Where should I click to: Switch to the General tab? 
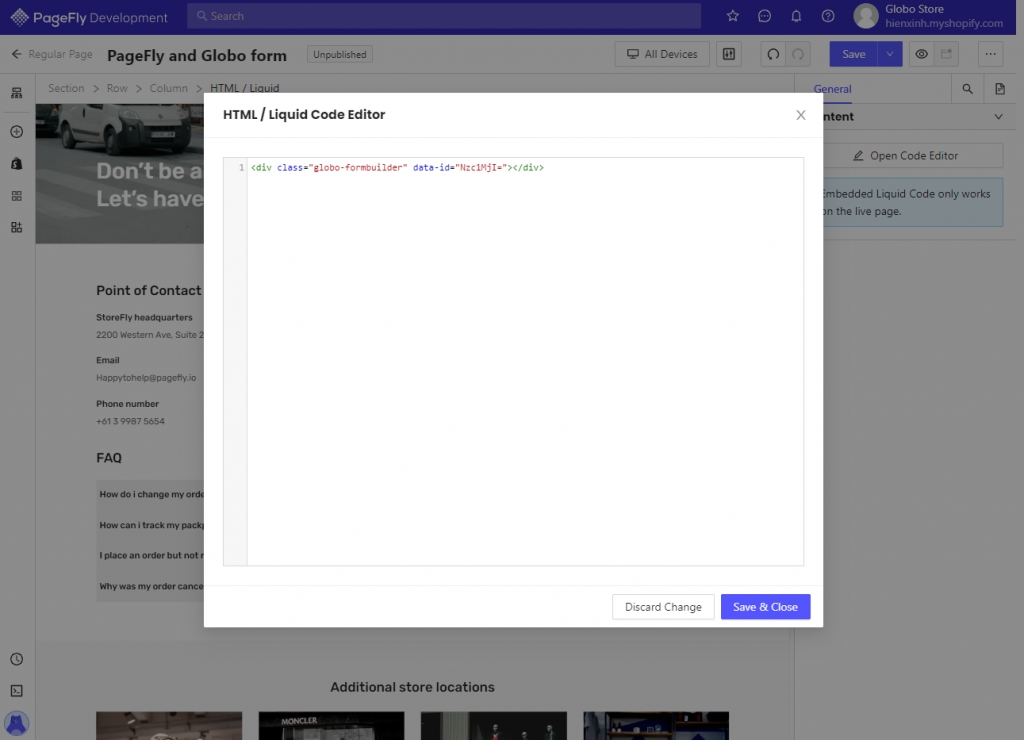click(832, 89)
